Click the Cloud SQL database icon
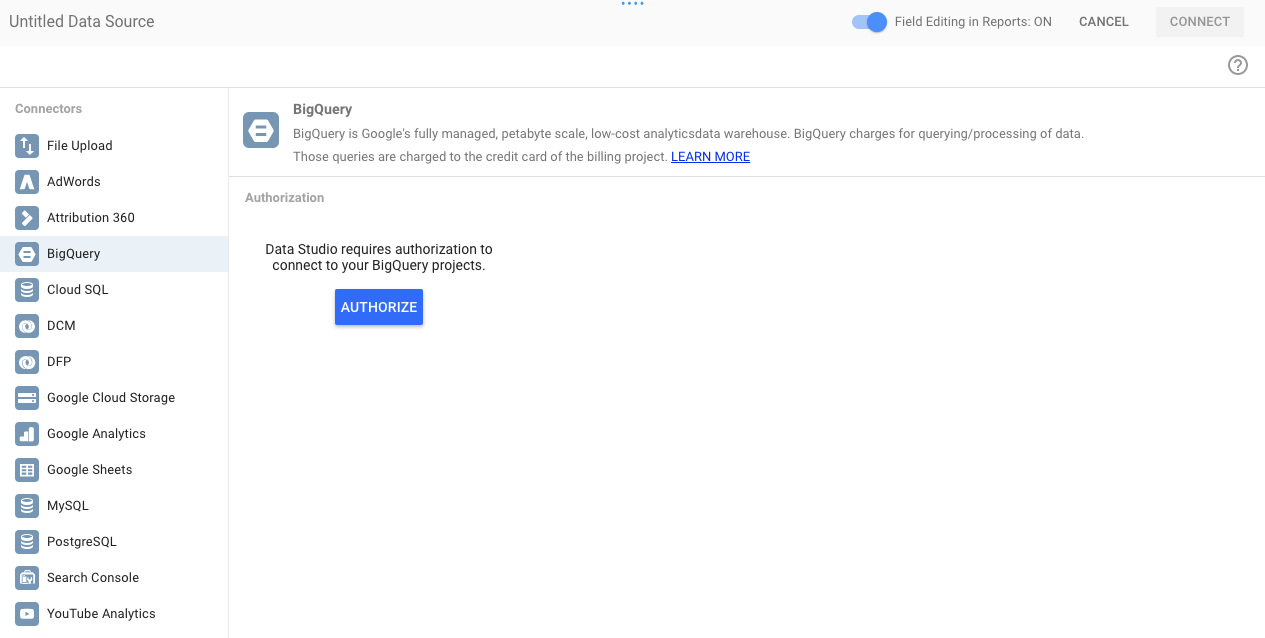The image size is (1265, 638). click(x=27, y=290)
